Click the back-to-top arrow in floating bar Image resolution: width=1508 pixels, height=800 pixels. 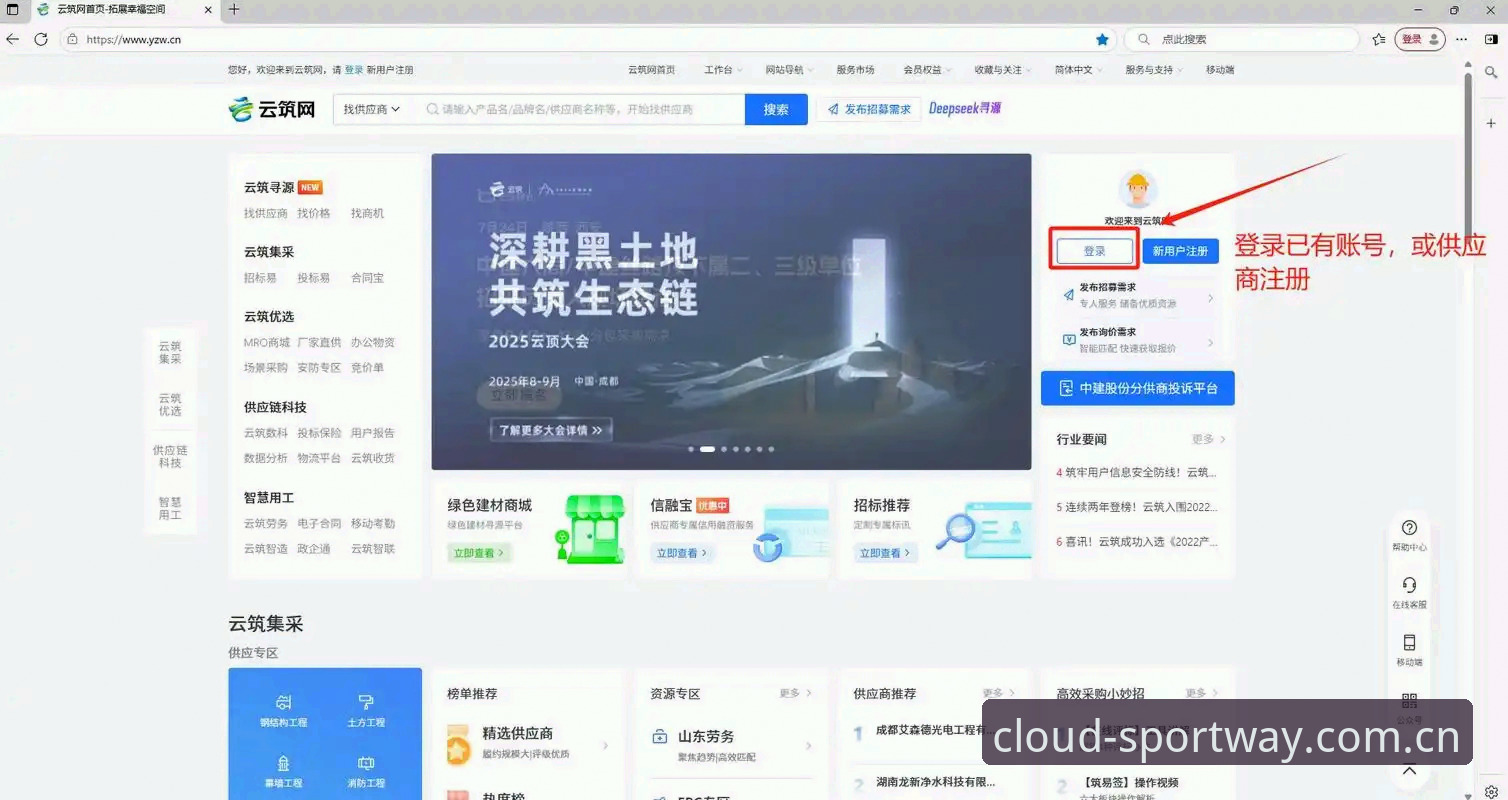coord(1410,771)
